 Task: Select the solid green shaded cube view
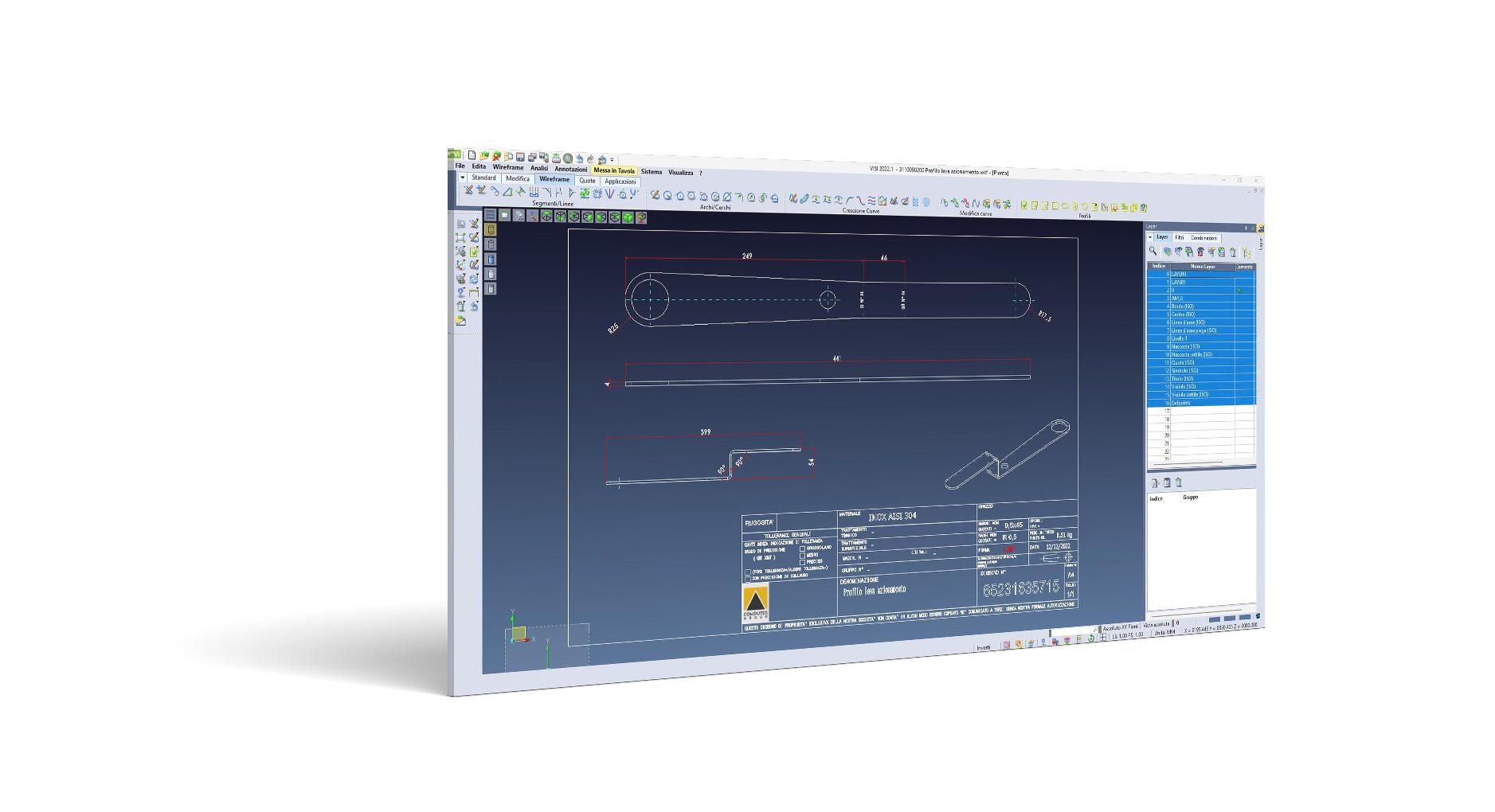(628, 217)
